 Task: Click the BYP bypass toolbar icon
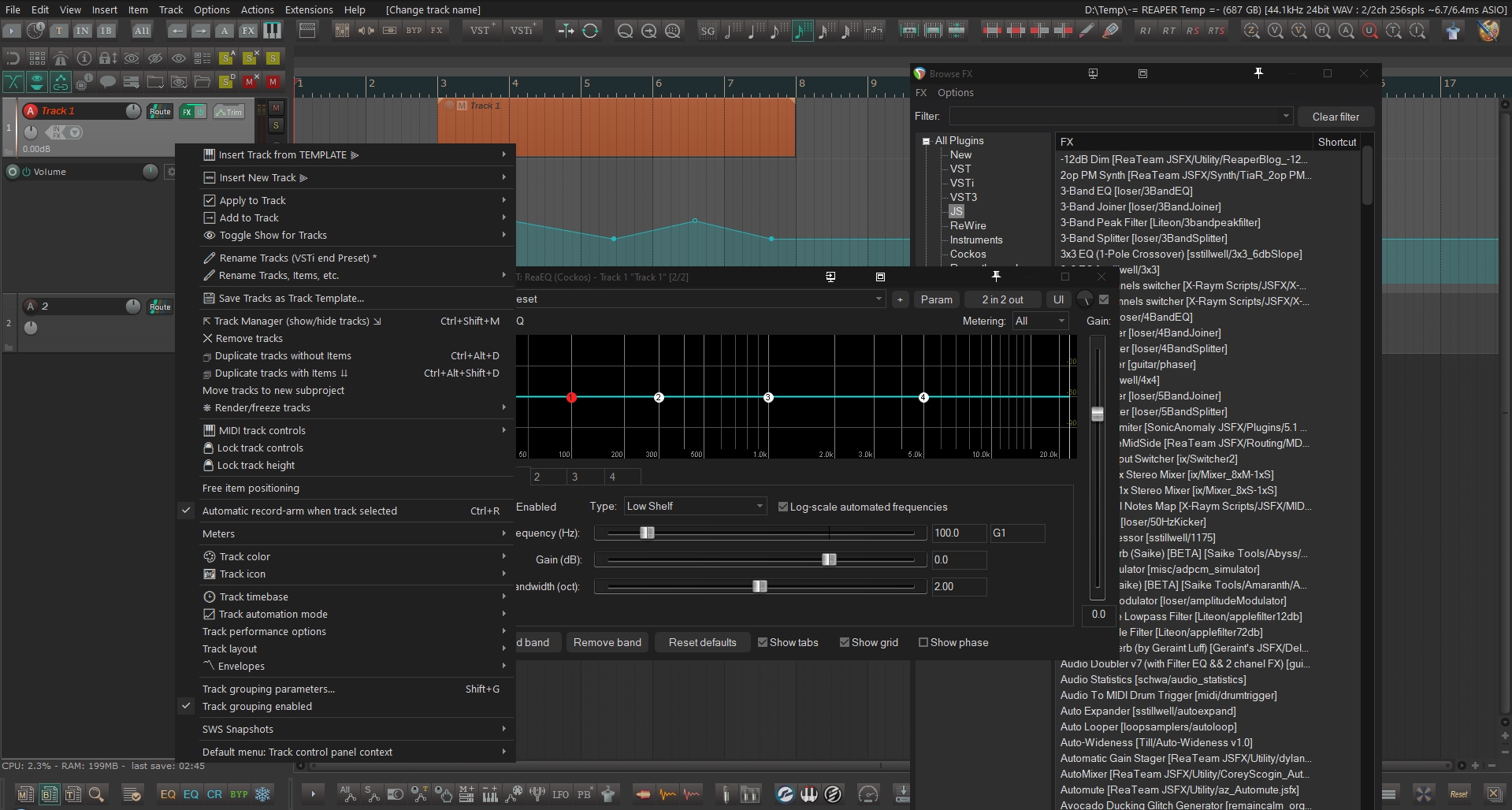(414, 31)
